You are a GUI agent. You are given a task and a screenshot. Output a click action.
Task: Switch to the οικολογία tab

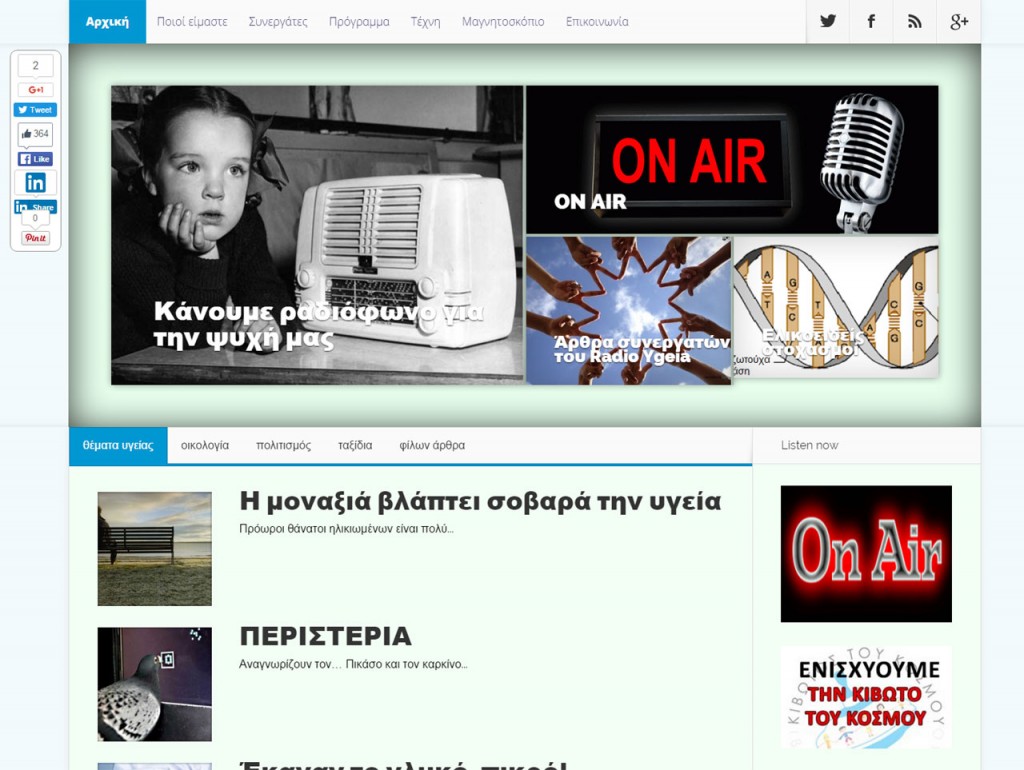click(x=205, y=445)
